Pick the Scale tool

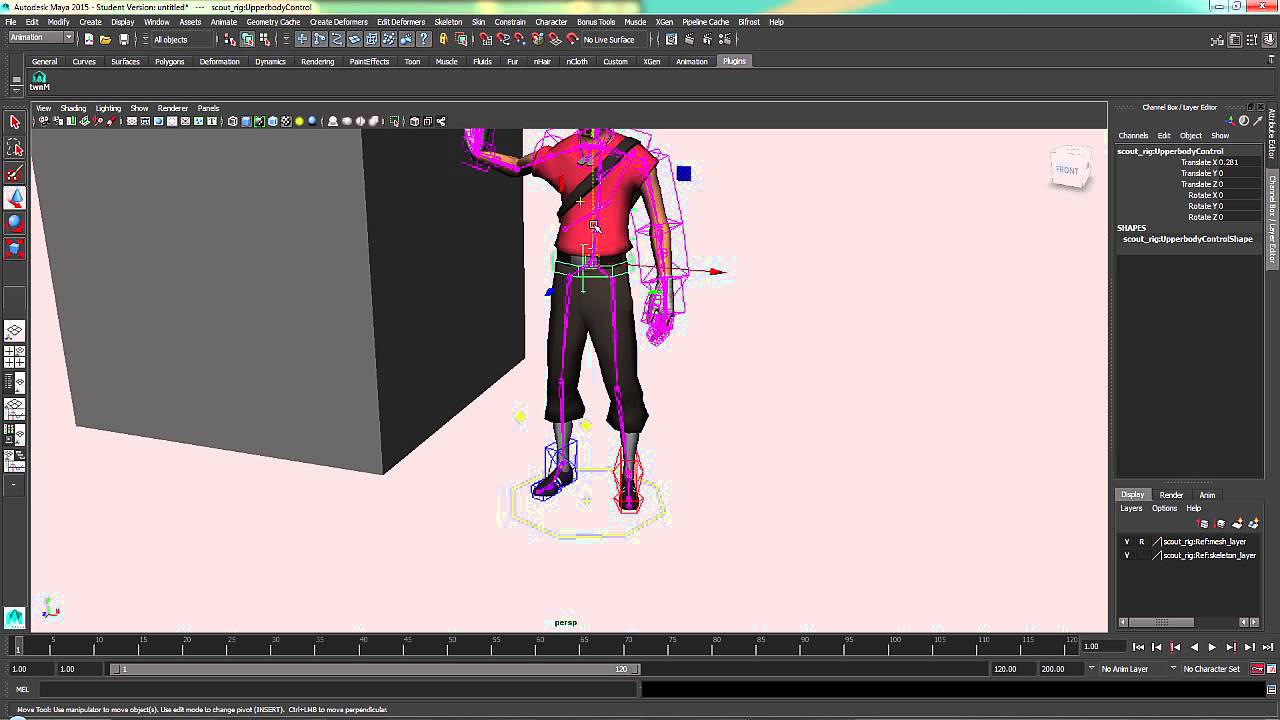(15, 248)
